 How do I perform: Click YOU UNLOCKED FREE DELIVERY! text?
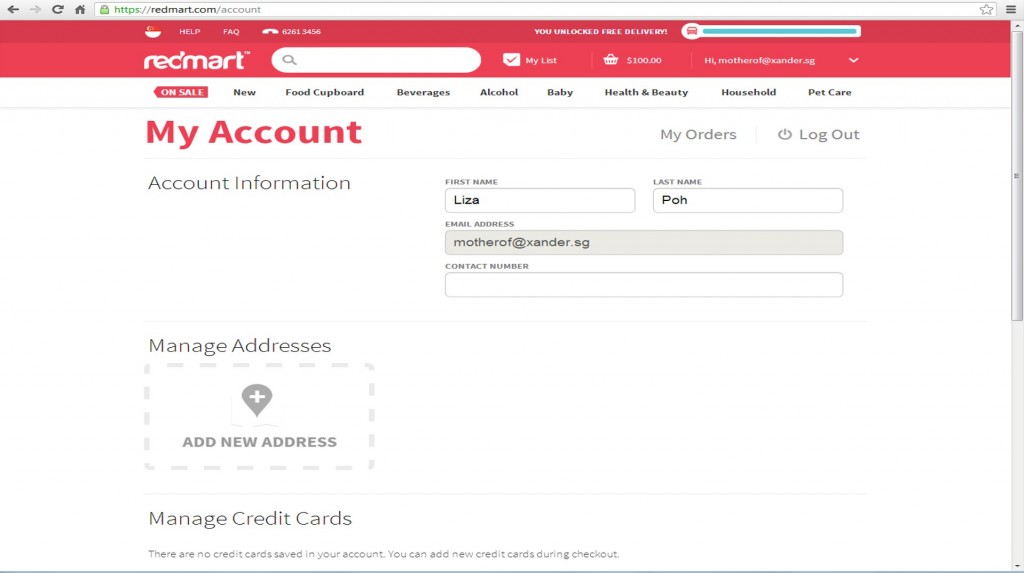[x=601, y=31]
